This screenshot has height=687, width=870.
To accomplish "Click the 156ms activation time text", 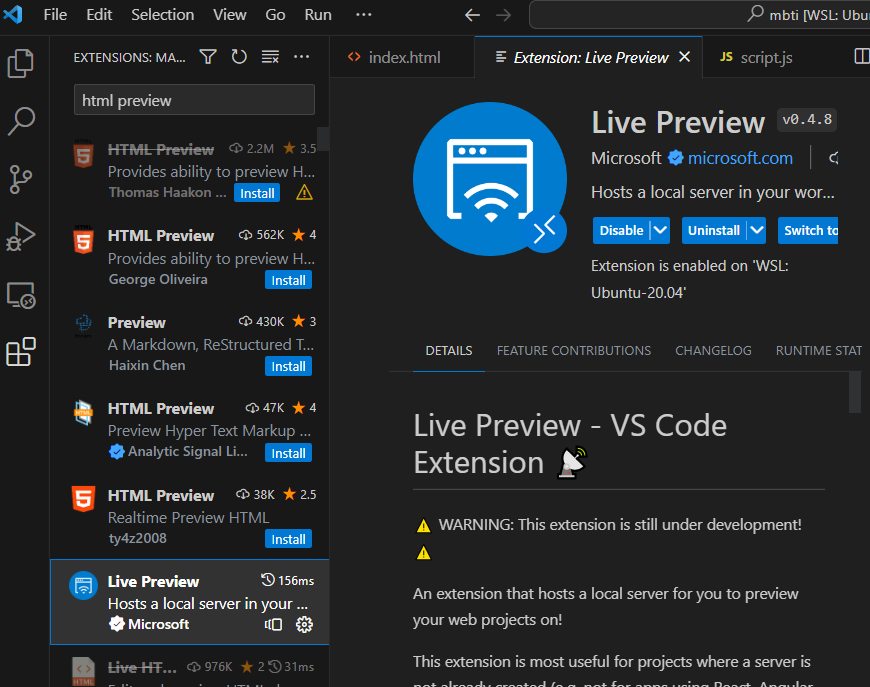I will [x=296, y=581].
